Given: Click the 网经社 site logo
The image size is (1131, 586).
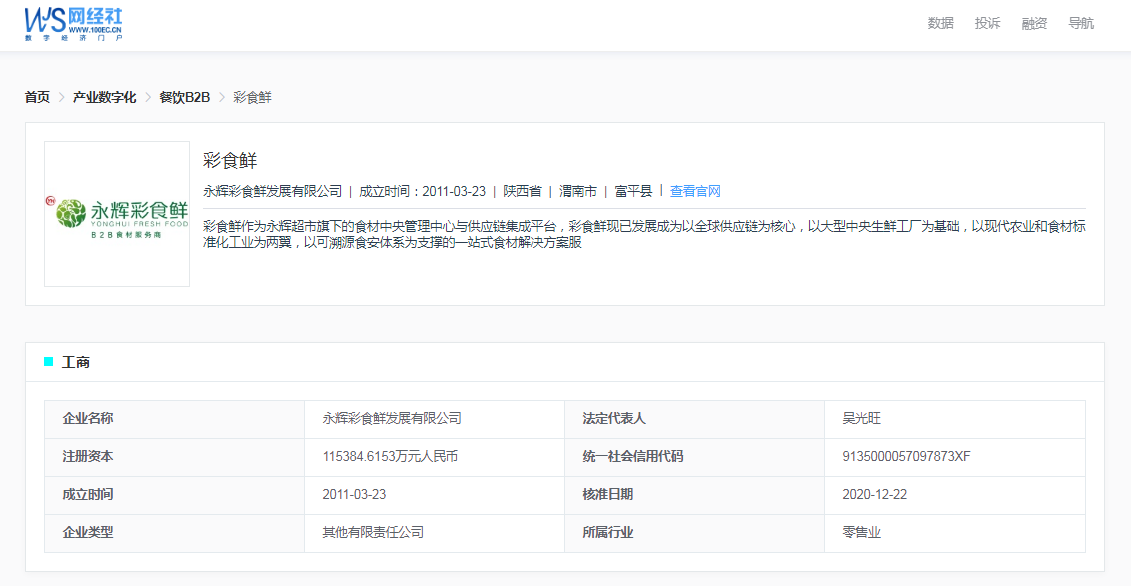Looking at the screenshot, I should (73, 23).
